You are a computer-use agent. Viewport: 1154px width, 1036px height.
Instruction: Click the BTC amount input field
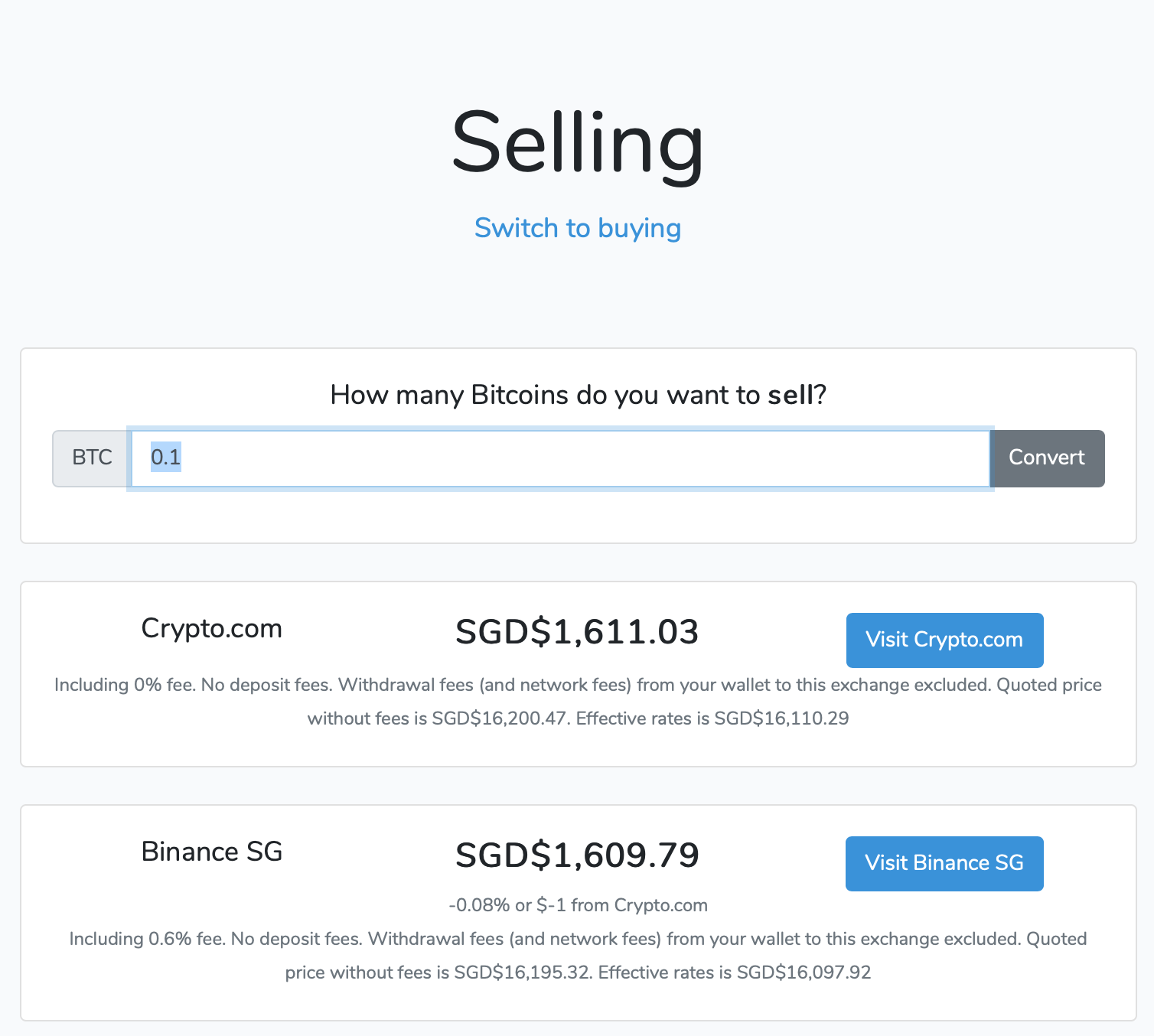coord(536,458)
